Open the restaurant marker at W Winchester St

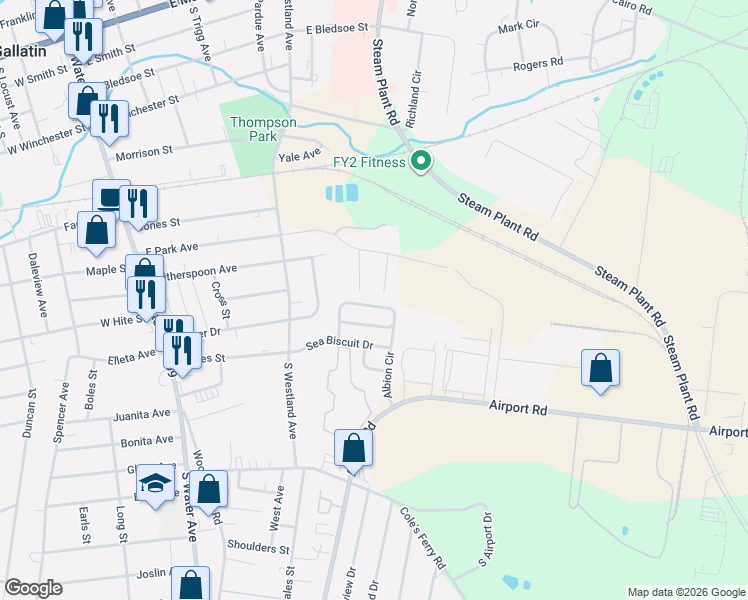[x=109, y=121]
